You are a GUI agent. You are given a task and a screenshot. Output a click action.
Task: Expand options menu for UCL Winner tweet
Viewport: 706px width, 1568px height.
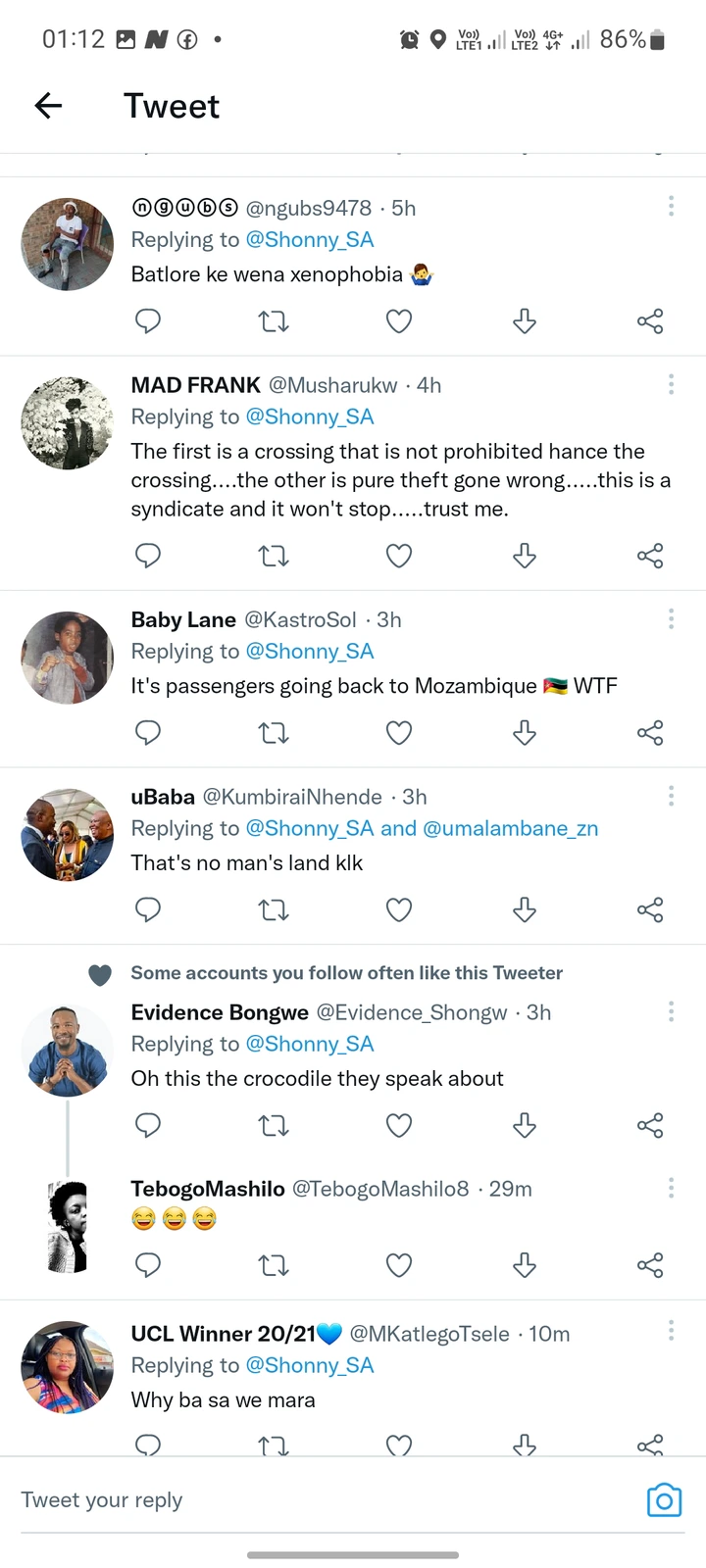(671, 1330)
